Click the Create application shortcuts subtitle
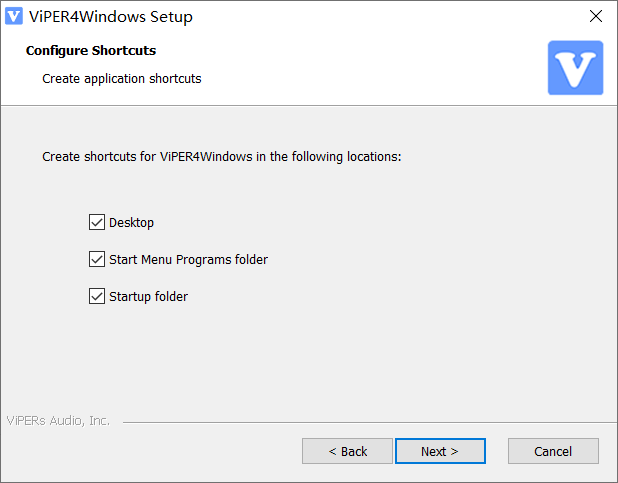618x483 pixels. tap(122, 79)
